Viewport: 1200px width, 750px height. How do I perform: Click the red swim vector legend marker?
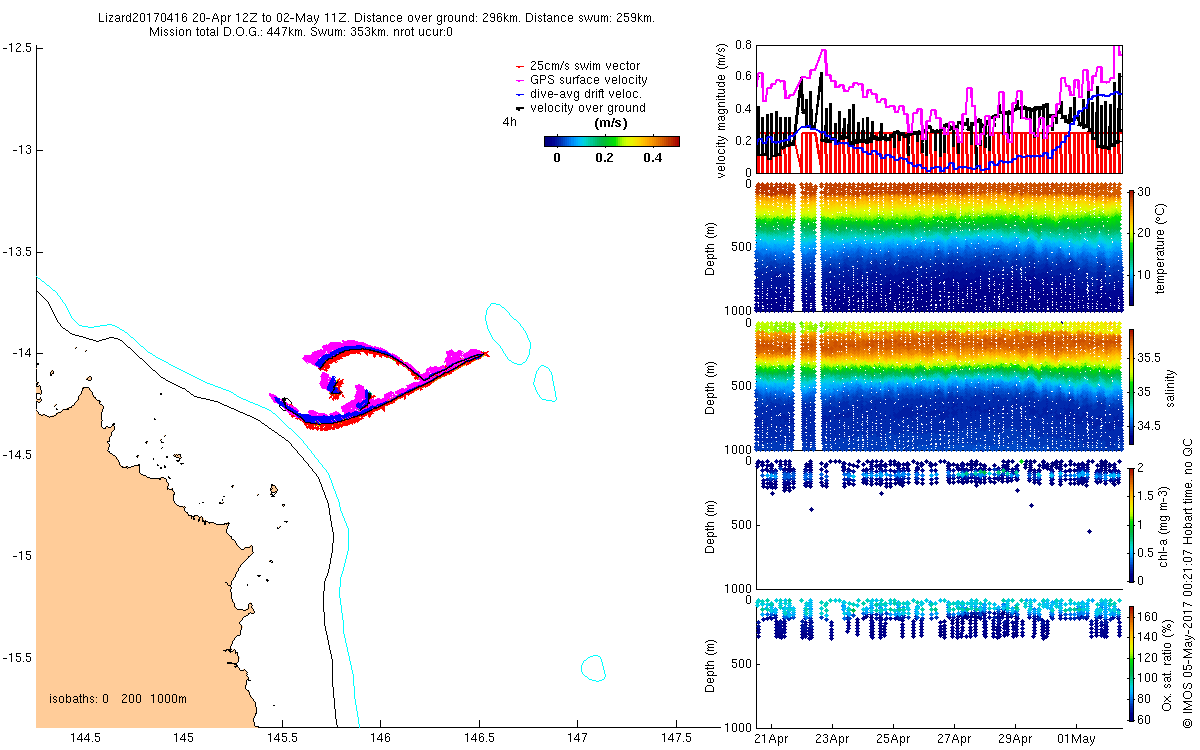click(518, 66)
